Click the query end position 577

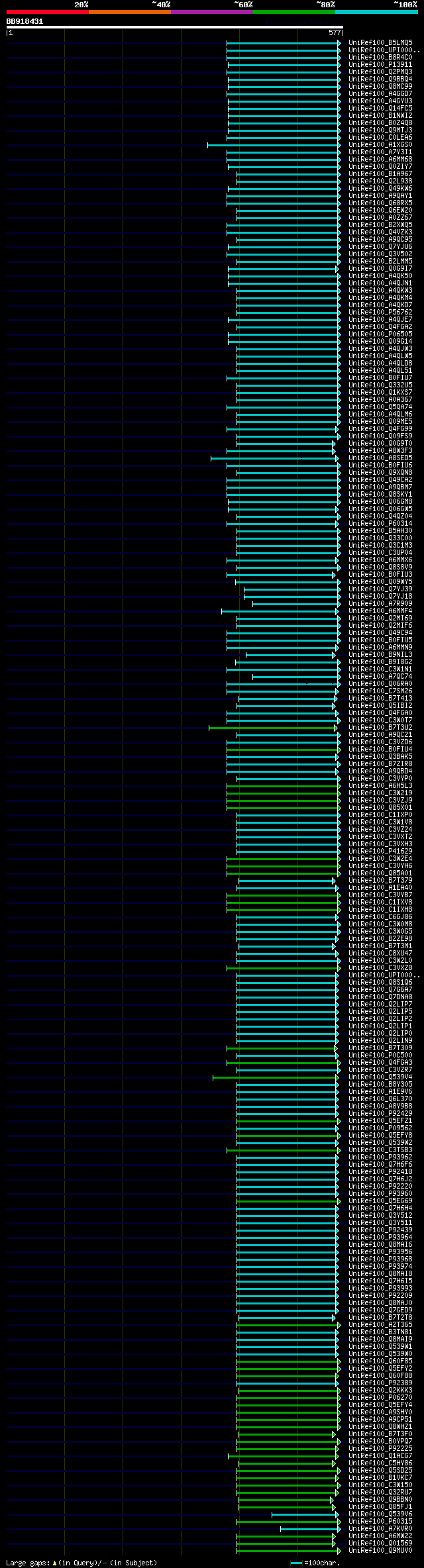click(x=335, y=32)
